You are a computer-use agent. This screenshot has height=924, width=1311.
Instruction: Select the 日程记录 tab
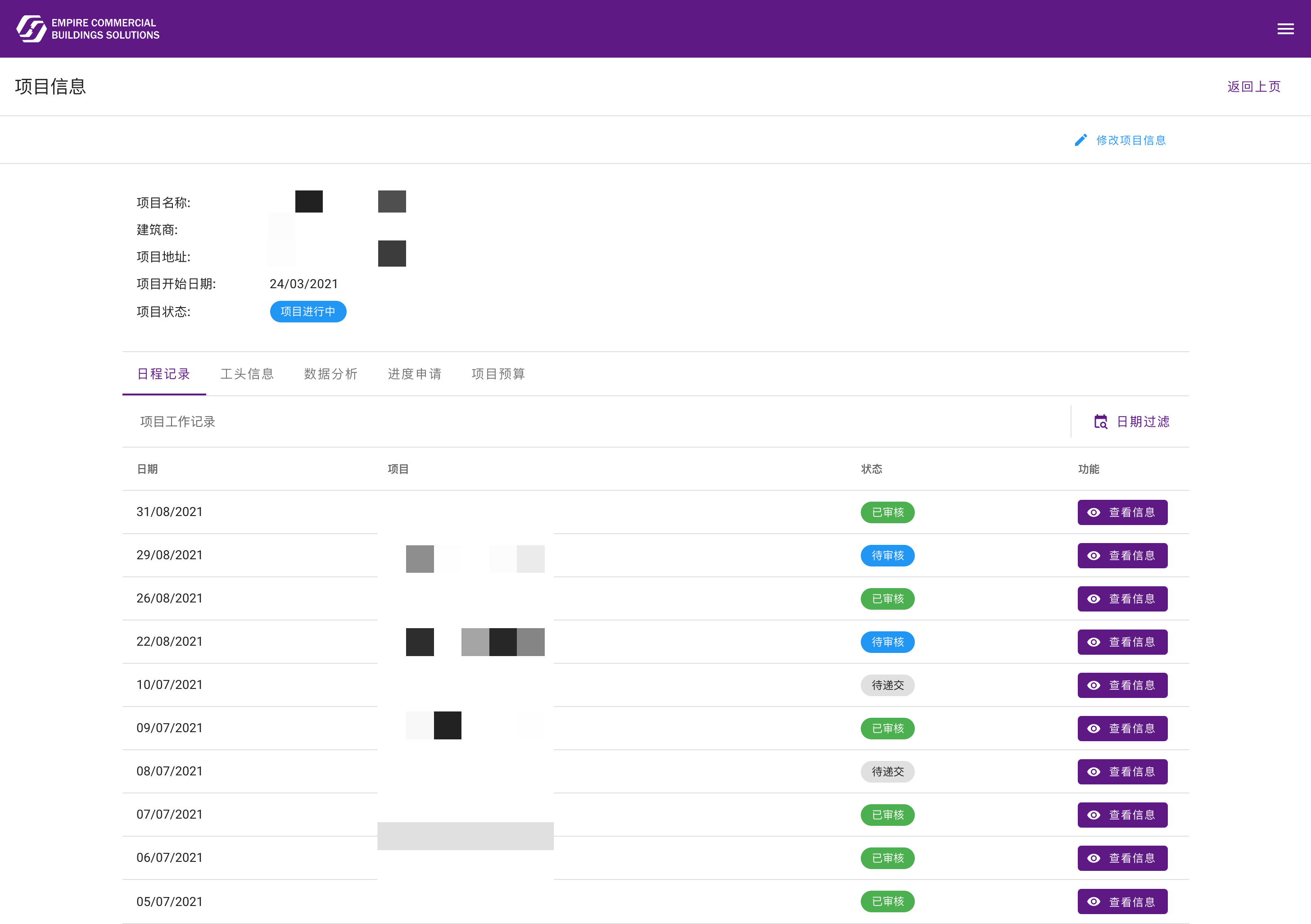point(164,373)
